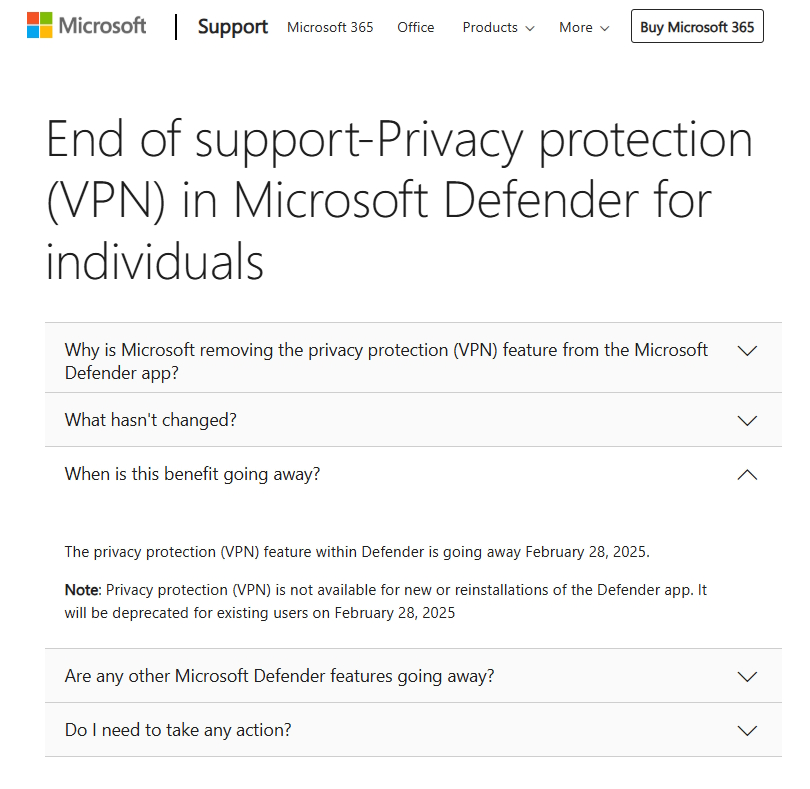This screenshot has height=789, width=810.
Task: Click the upward chevron on 'When is this benefit going away?'
Action: (747, 474)
